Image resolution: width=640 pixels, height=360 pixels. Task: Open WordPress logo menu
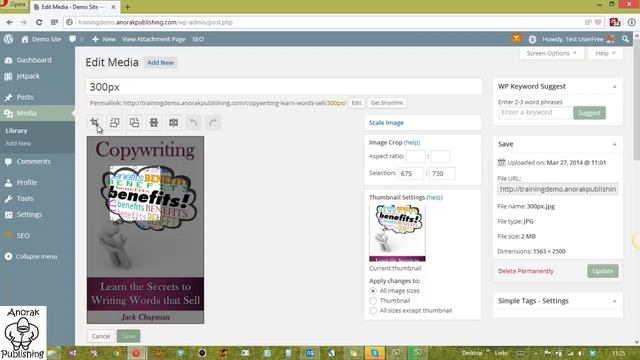coord(9,39)
